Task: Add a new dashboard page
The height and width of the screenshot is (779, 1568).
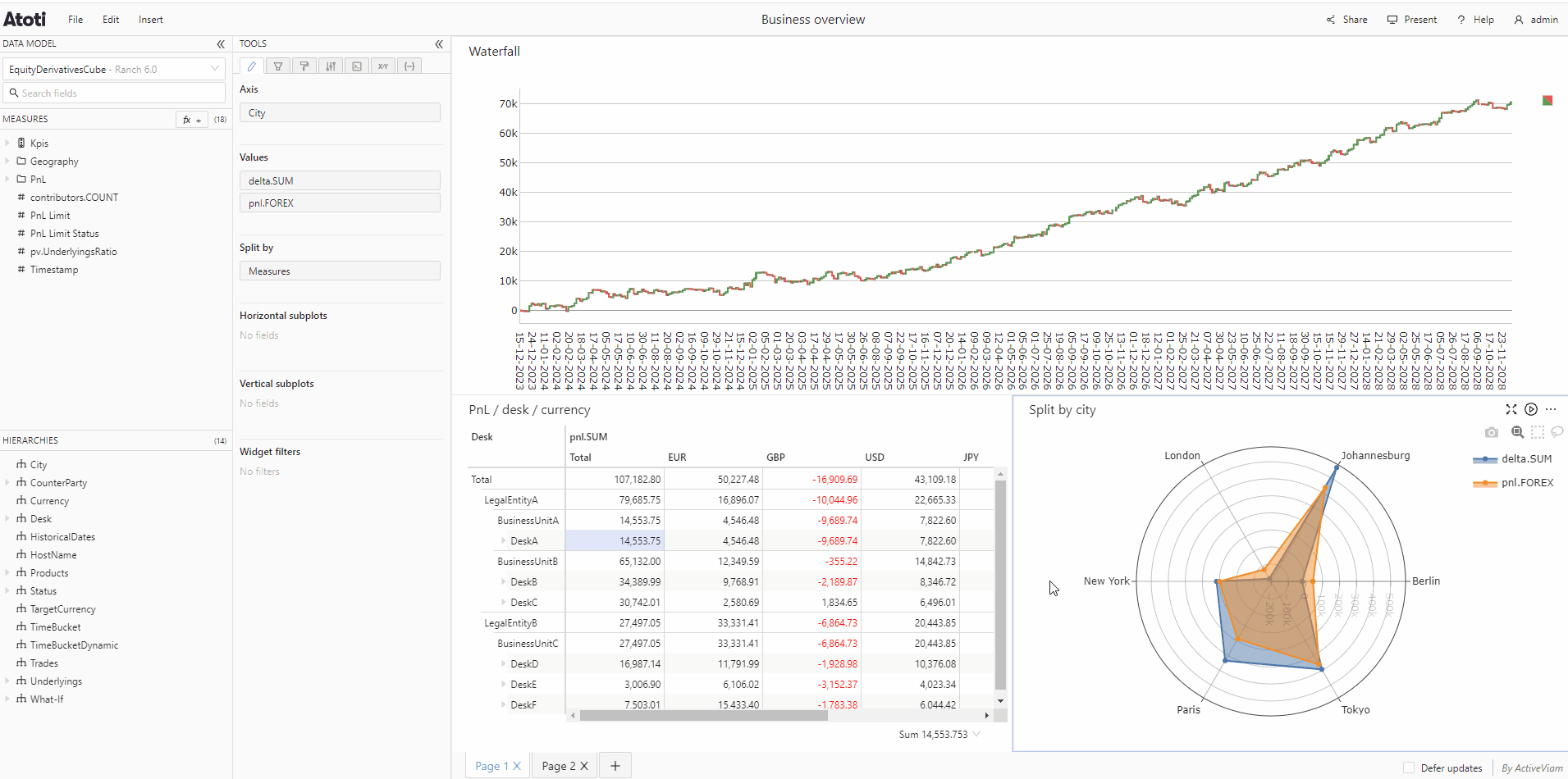Action: 615,766
